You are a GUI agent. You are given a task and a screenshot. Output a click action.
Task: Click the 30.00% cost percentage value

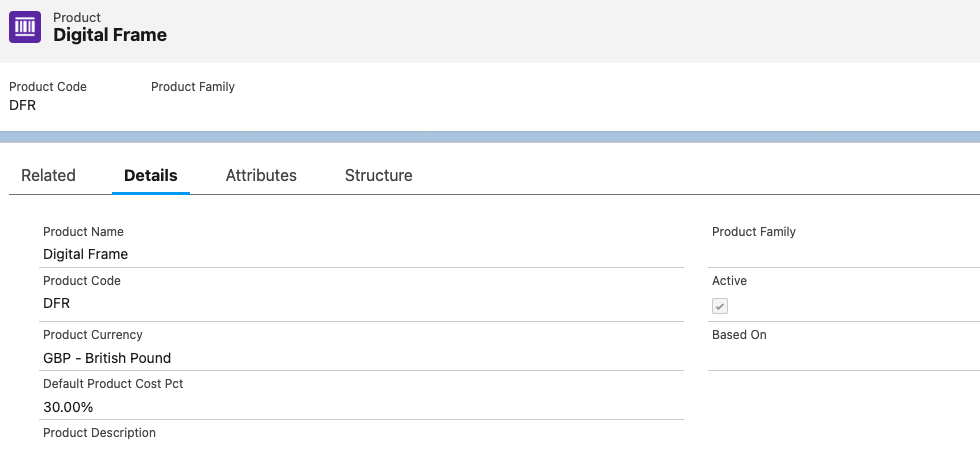[68, 407]
